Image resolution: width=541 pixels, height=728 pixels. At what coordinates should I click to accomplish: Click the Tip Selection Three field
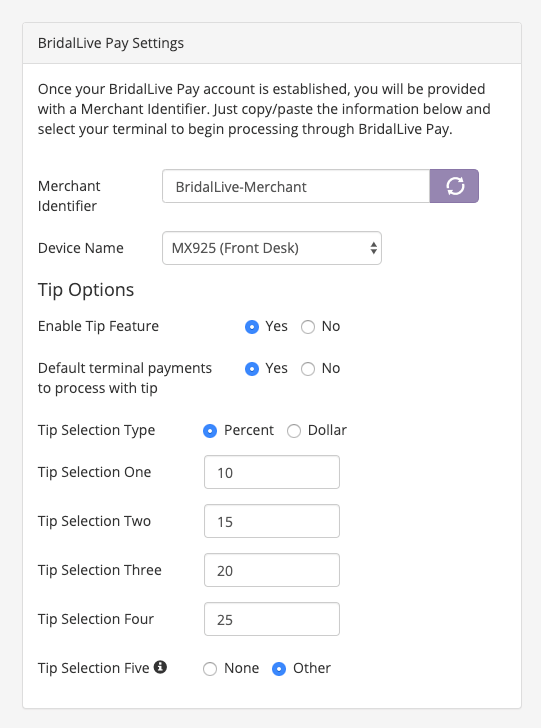click(x=272, y=570)
